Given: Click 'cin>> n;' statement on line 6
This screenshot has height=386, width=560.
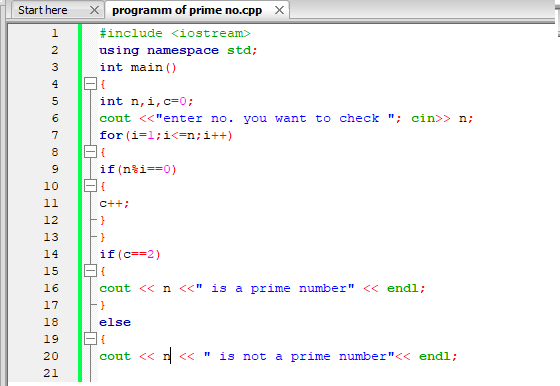Looking at the screenshot, I should pos(442,118).
